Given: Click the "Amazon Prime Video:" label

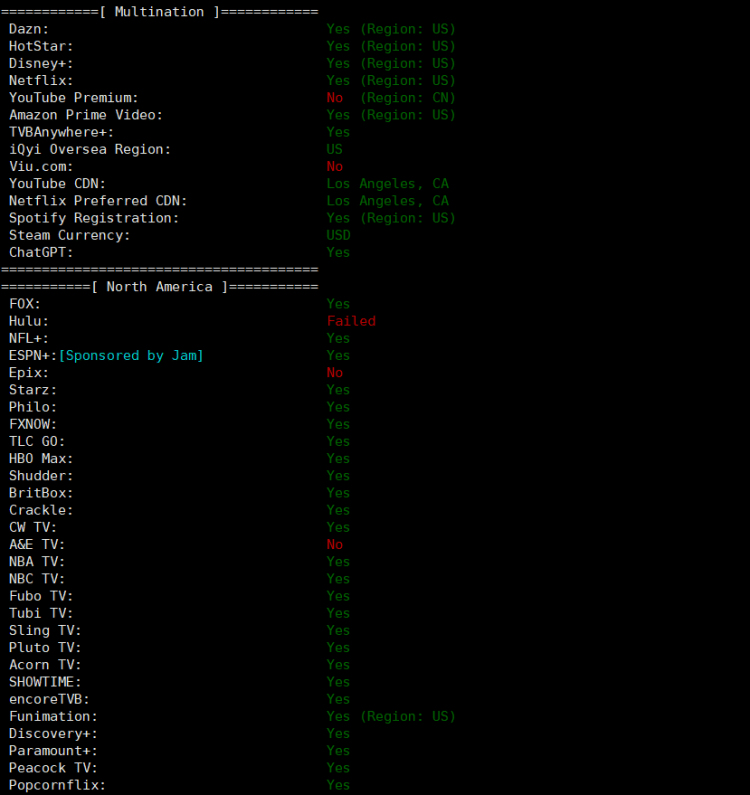Looking at the screenshot, I should 86,115.
